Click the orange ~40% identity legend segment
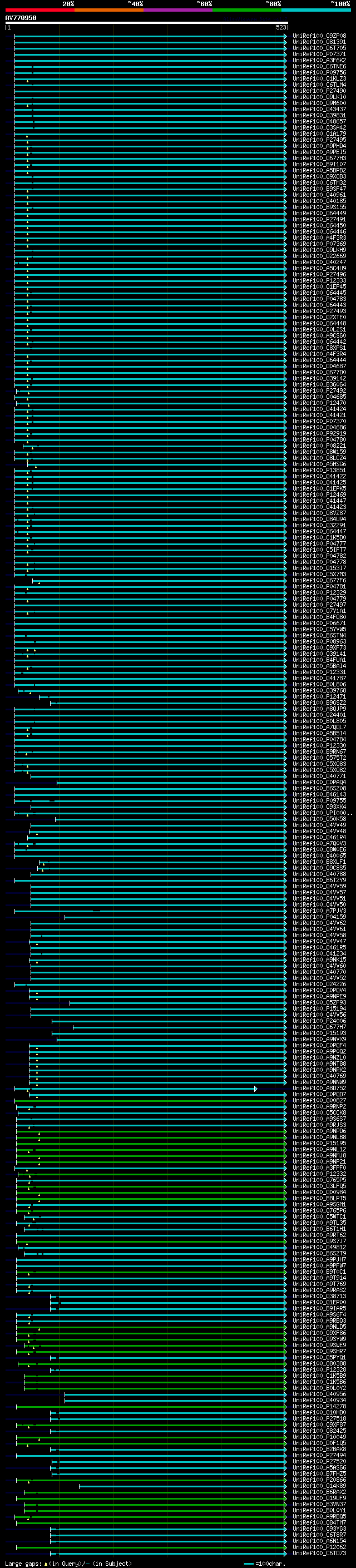This screenshot has height=1568, width=356. pyautogui.click(x=109, y=10)
